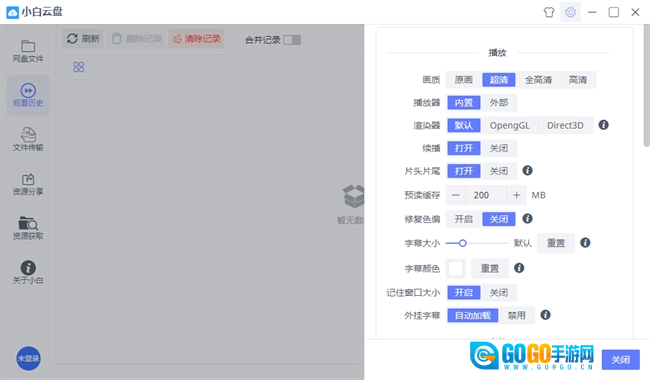This screenshot has width=650, height=380.
Task: Set 外挂字幕 to 禁用
Action: [x=517, y=316]
